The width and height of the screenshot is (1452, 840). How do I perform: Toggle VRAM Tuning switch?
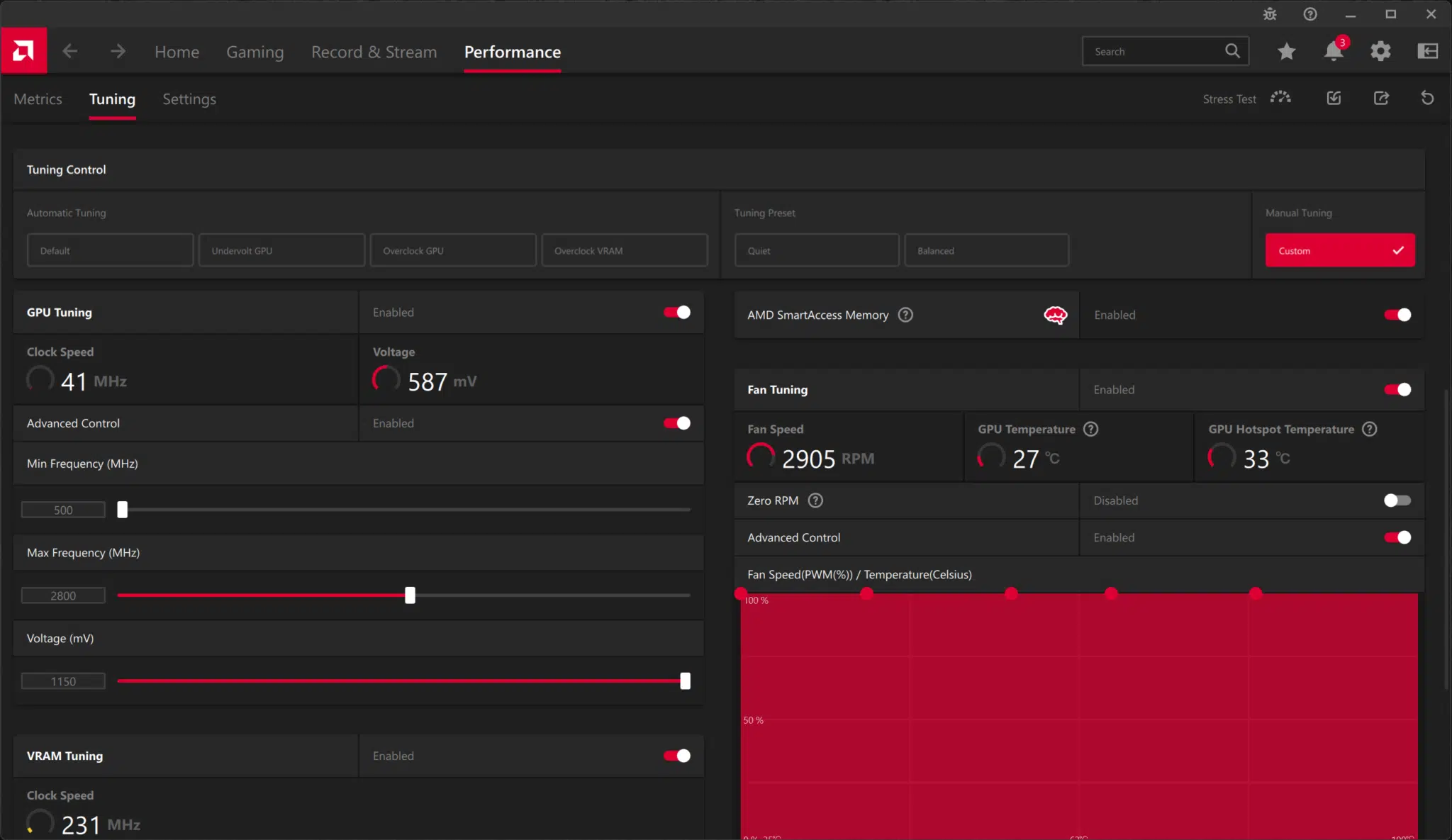677,756
